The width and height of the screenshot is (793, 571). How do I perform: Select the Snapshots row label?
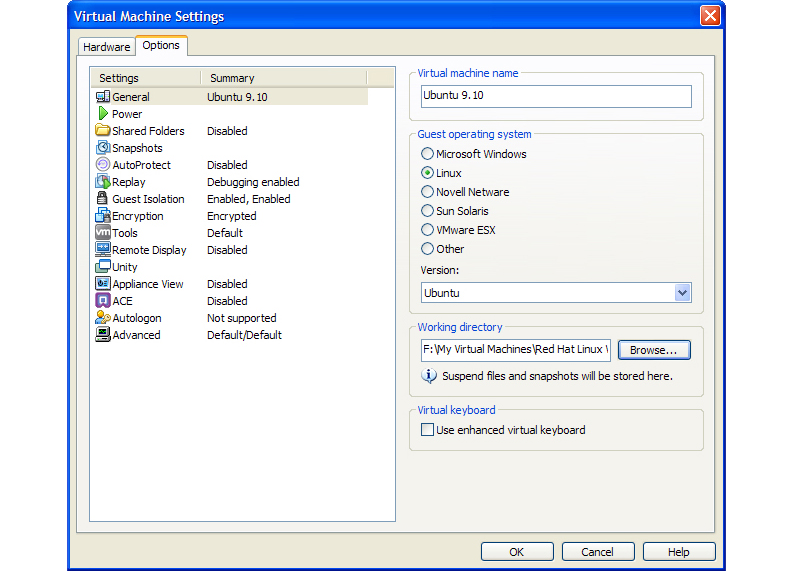tap(137, 148)
